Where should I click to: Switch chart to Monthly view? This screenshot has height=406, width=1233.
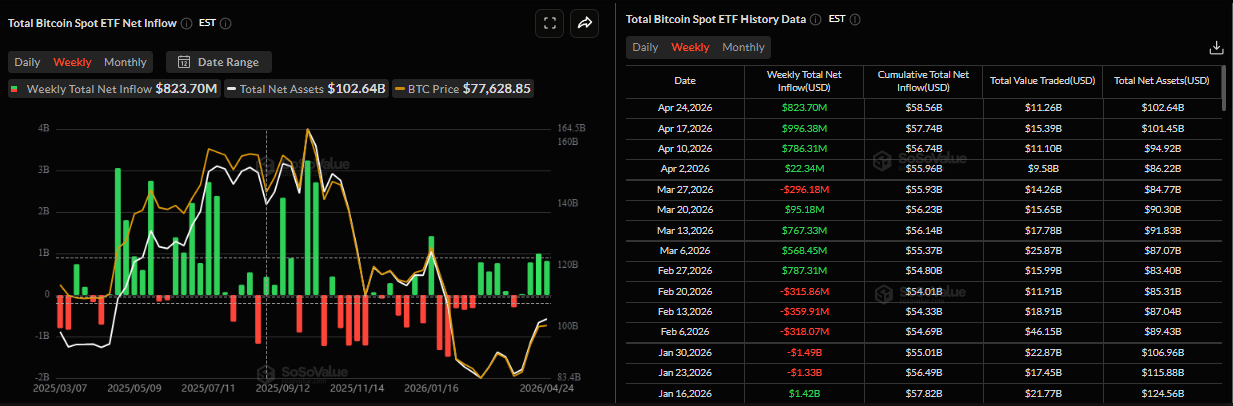(x=125, y=62)
